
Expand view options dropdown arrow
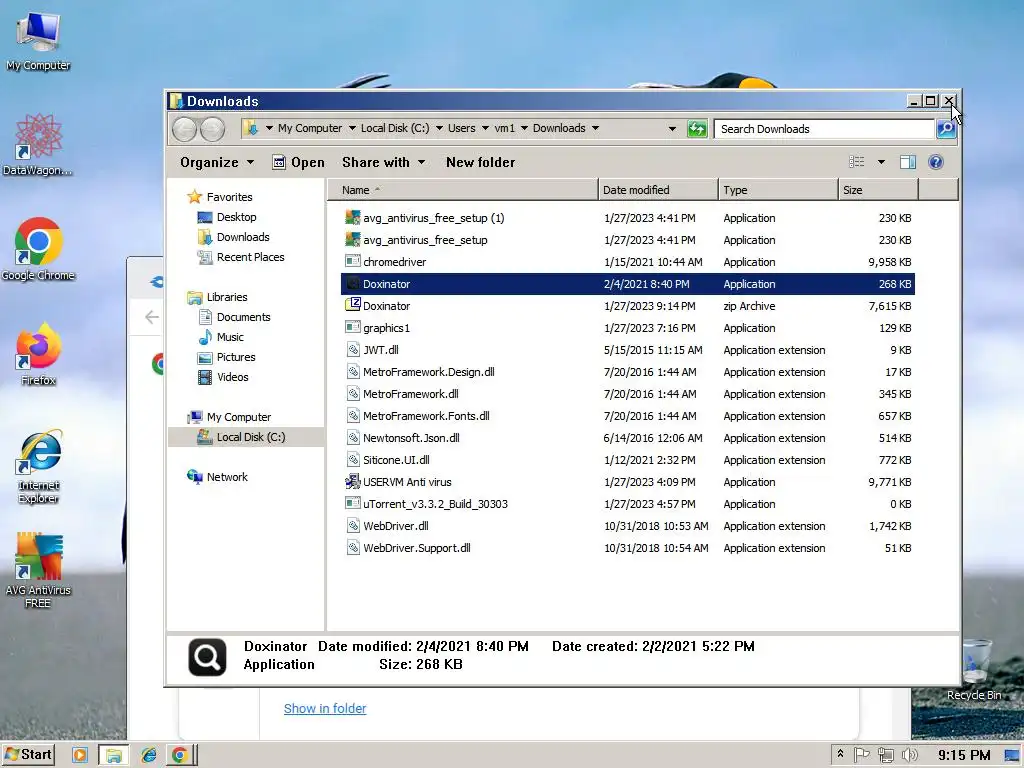(881, 162)
